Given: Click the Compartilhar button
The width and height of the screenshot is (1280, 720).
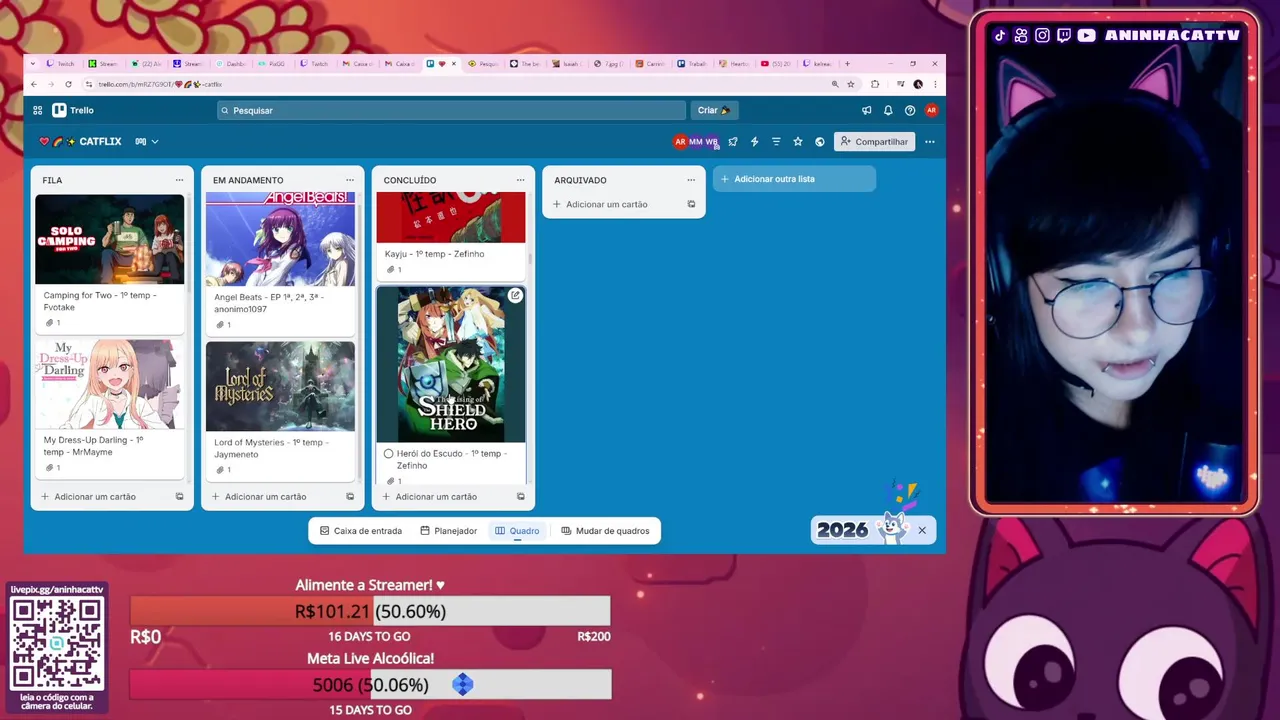Looking at the screenshot, I should (875, 142).
